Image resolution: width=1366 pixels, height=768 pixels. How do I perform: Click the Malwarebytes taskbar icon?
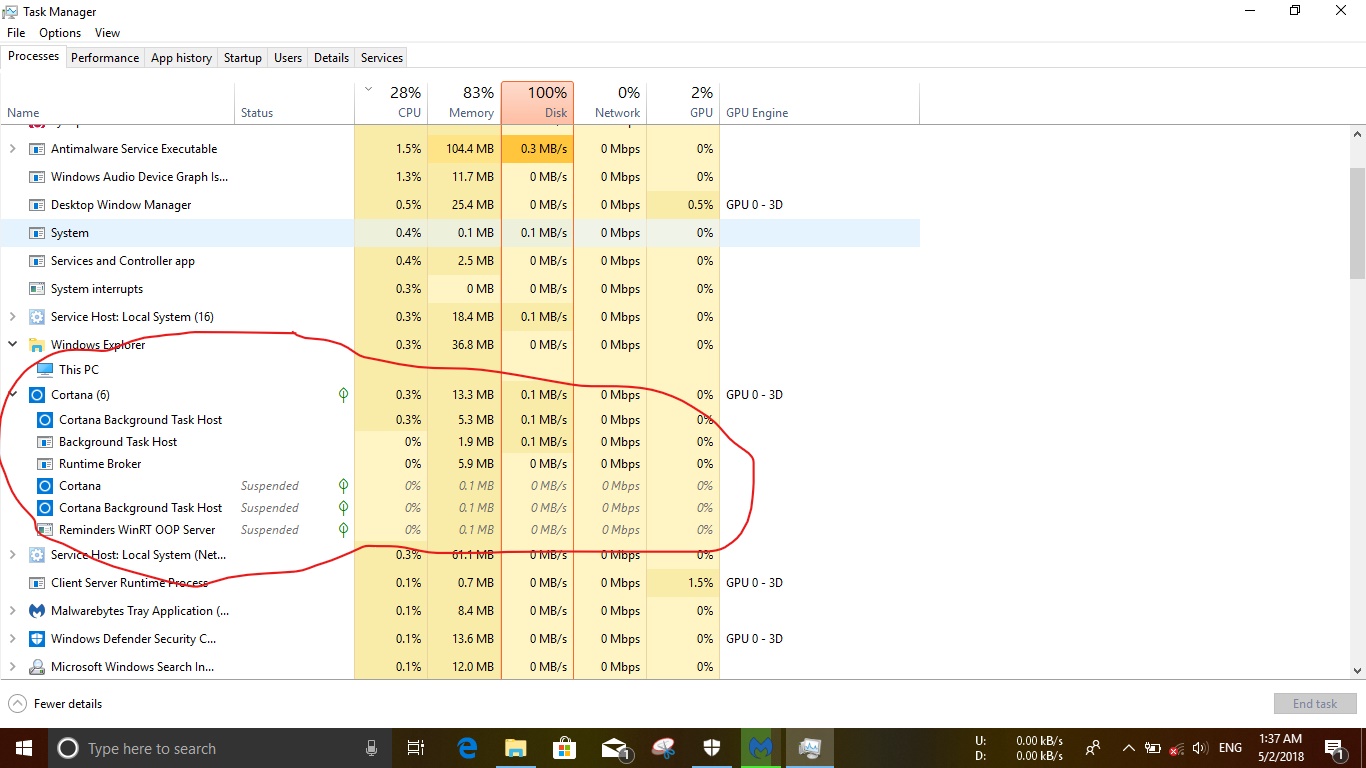(761, 748)
